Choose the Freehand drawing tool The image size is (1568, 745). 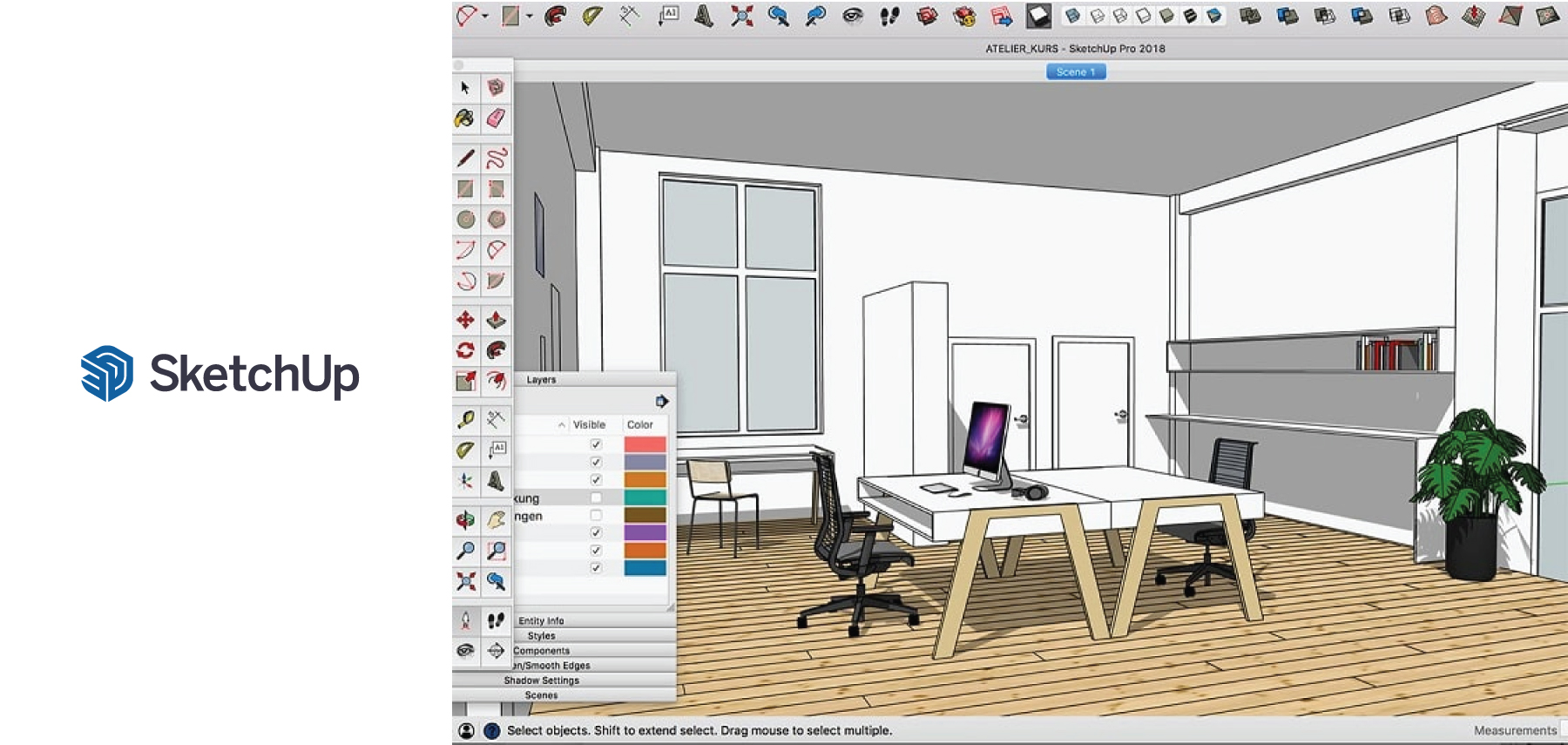pyautogui.click(x=496, y=158)
